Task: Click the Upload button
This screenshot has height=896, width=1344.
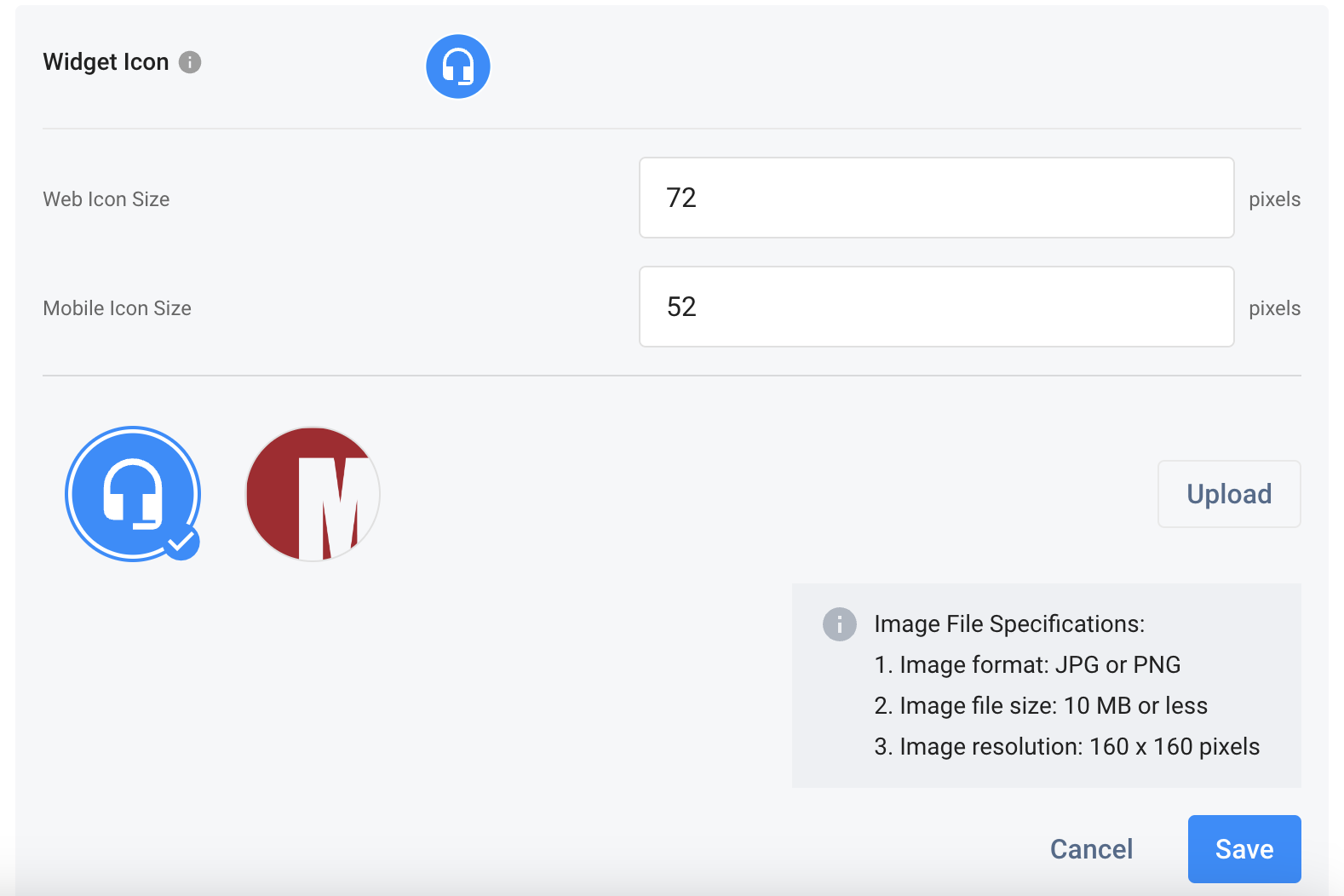Action: tap(1229, 494)
